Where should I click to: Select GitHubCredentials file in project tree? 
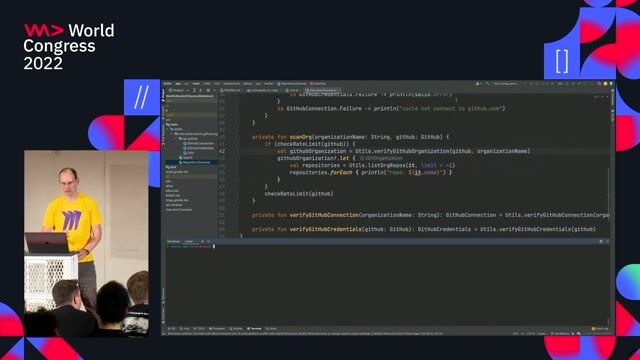click(198, 148)
